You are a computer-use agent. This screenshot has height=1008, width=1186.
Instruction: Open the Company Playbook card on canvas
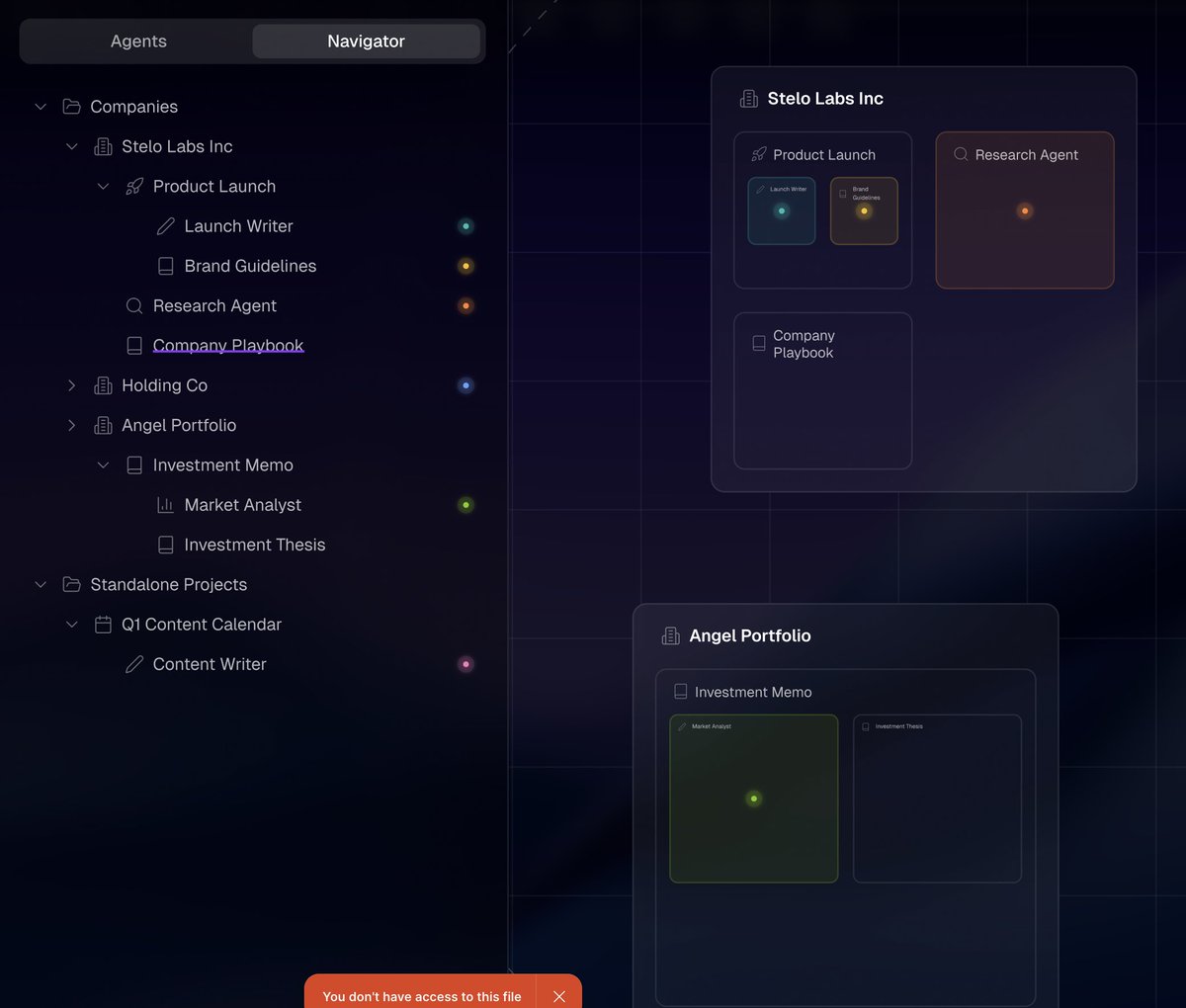822,390
